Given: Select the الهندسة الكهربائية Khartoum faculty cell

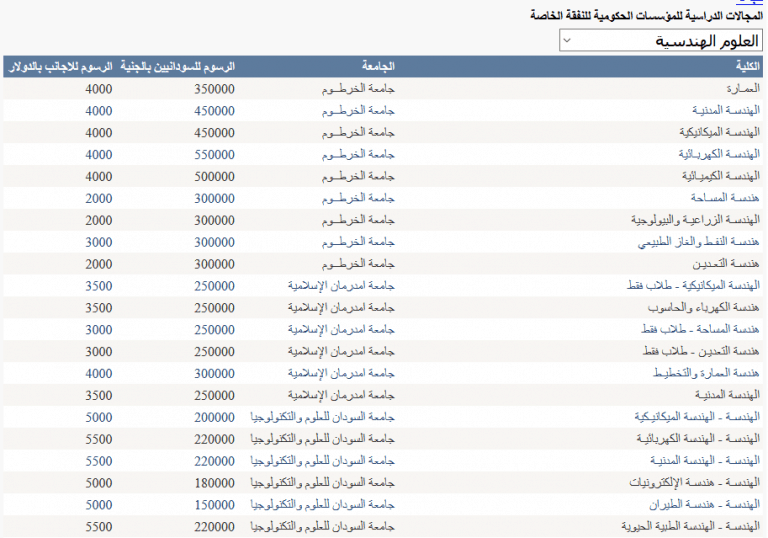Looking at the screenshot, I should coord(719,154).
